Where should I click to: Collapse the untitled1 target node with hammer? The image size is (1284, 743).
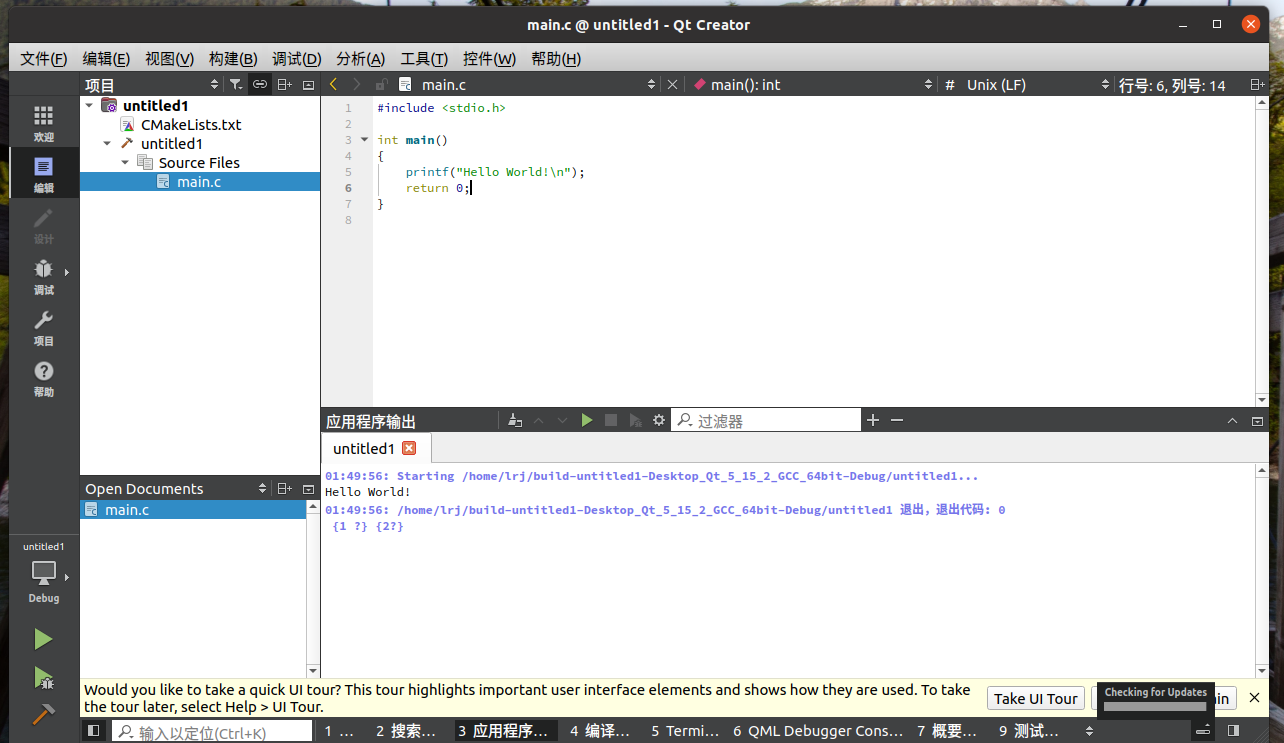[x=107, y=143]
